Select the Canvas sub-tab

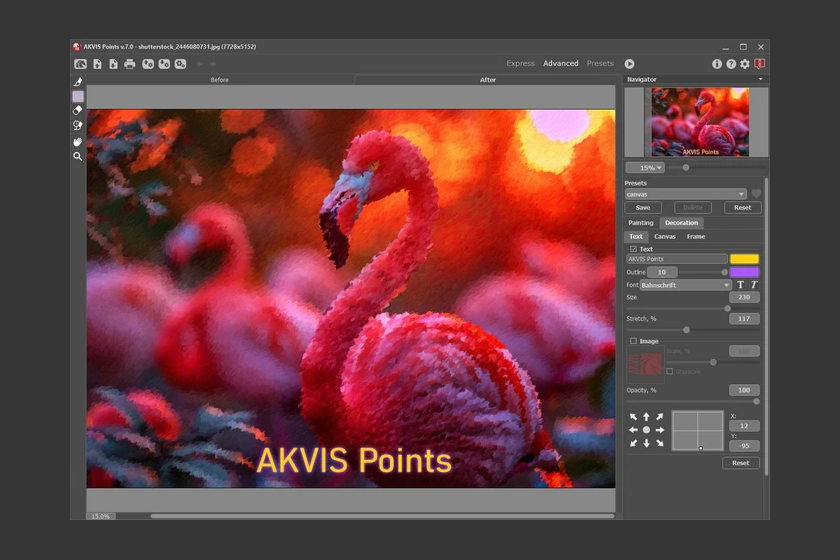pos(665,236)
